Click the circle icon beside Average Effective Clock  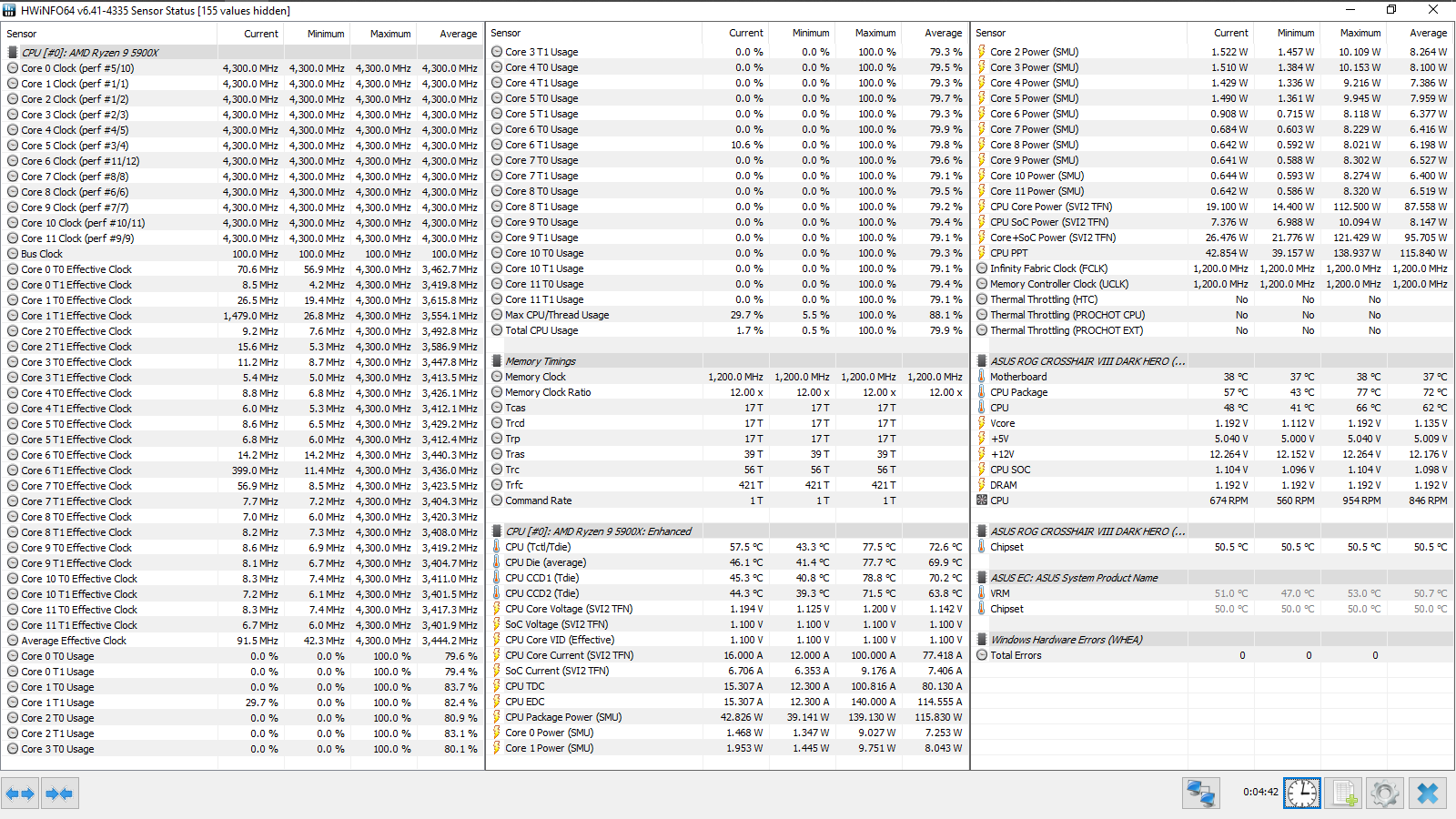tap(13, 641)
